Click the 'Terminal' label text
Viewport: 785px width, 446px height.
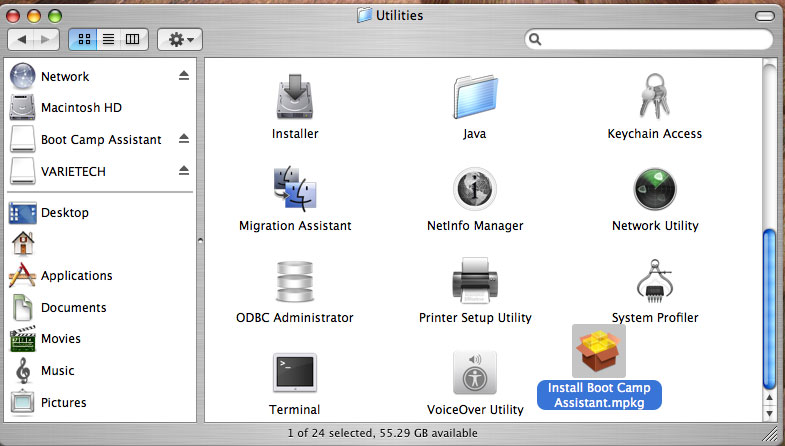[x=295, y=410]
